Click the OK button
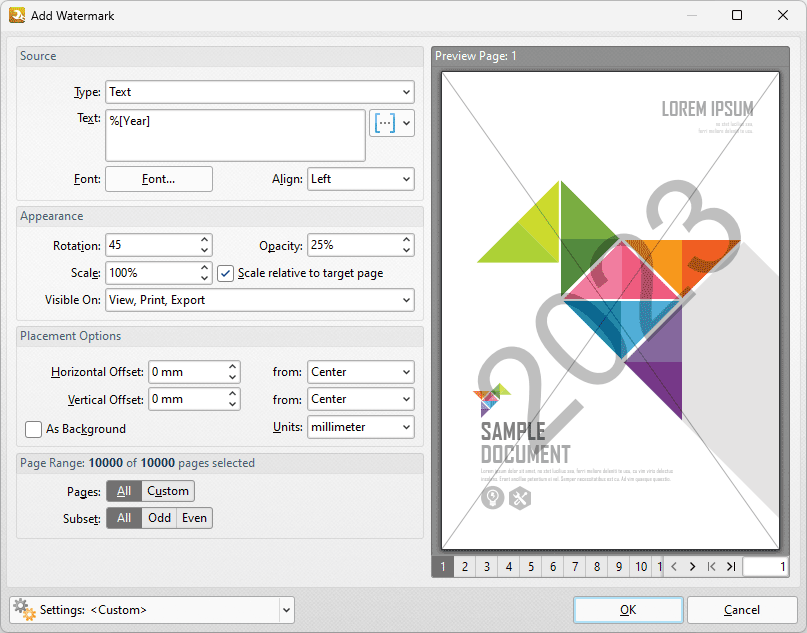Screen dimensions: 807x633 coord(628,610)
